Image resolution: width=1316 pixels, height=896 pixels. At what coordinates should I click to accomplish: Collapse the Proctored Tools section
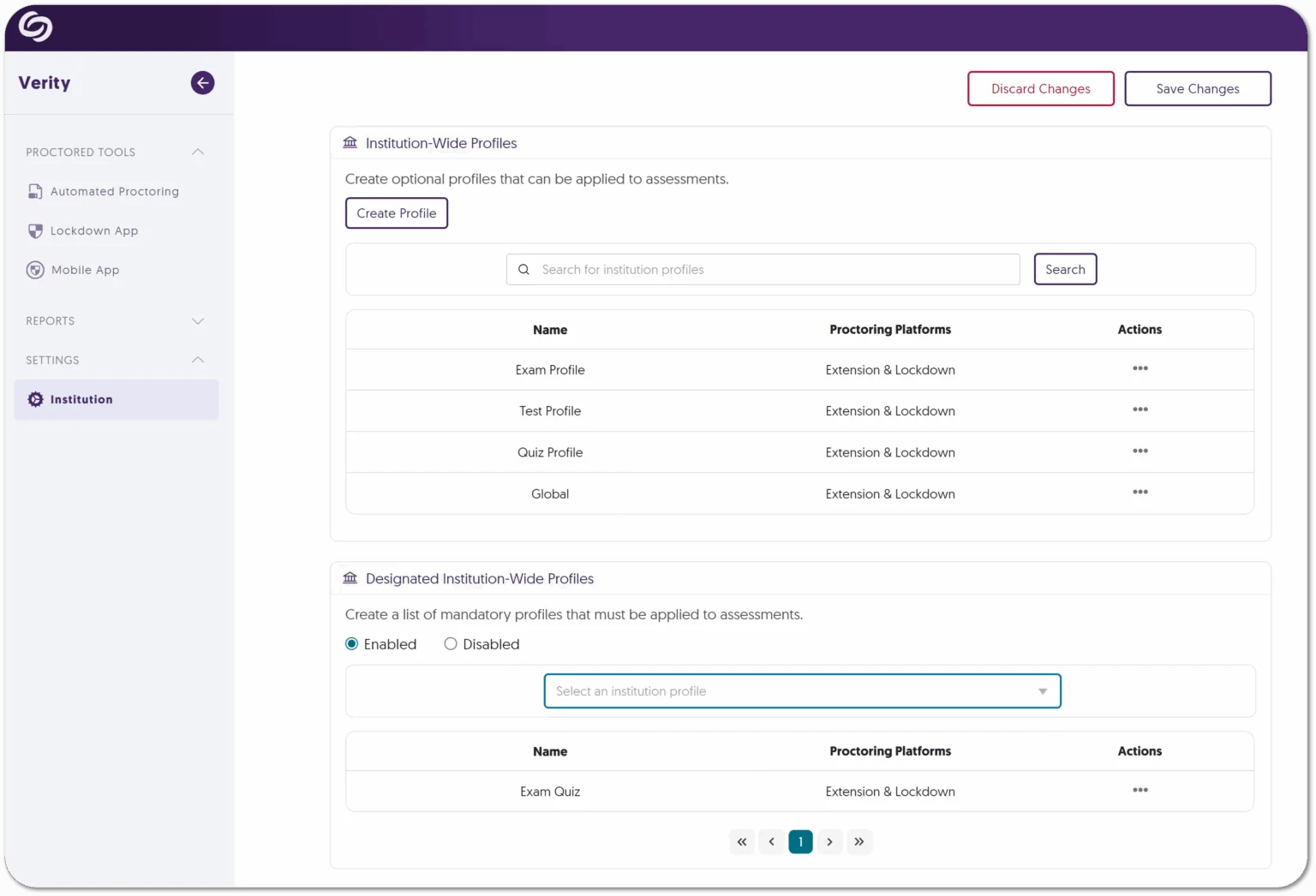(198, 152)
